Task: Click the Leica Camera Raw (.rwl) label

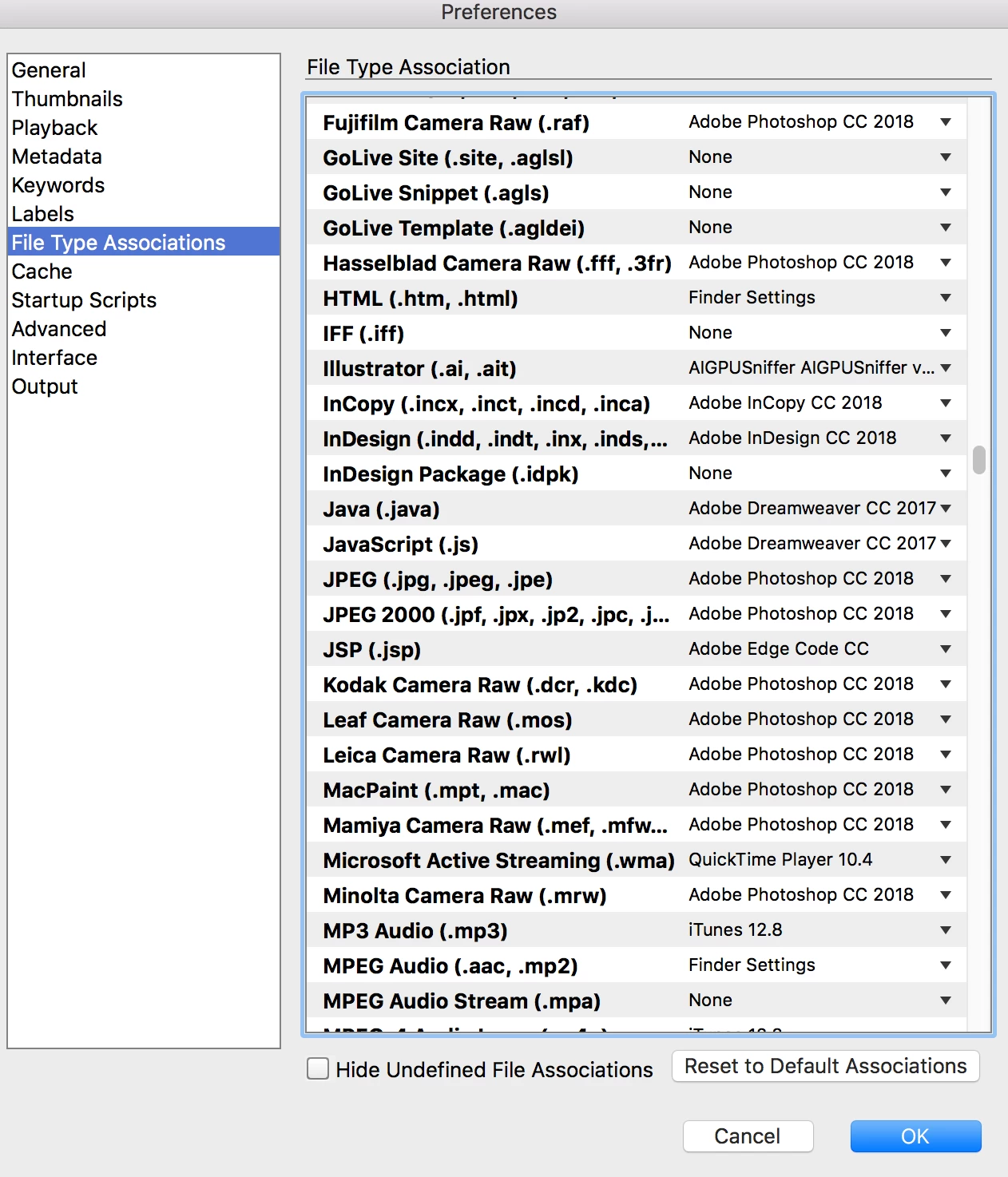Action: click(x=446, y=755)
